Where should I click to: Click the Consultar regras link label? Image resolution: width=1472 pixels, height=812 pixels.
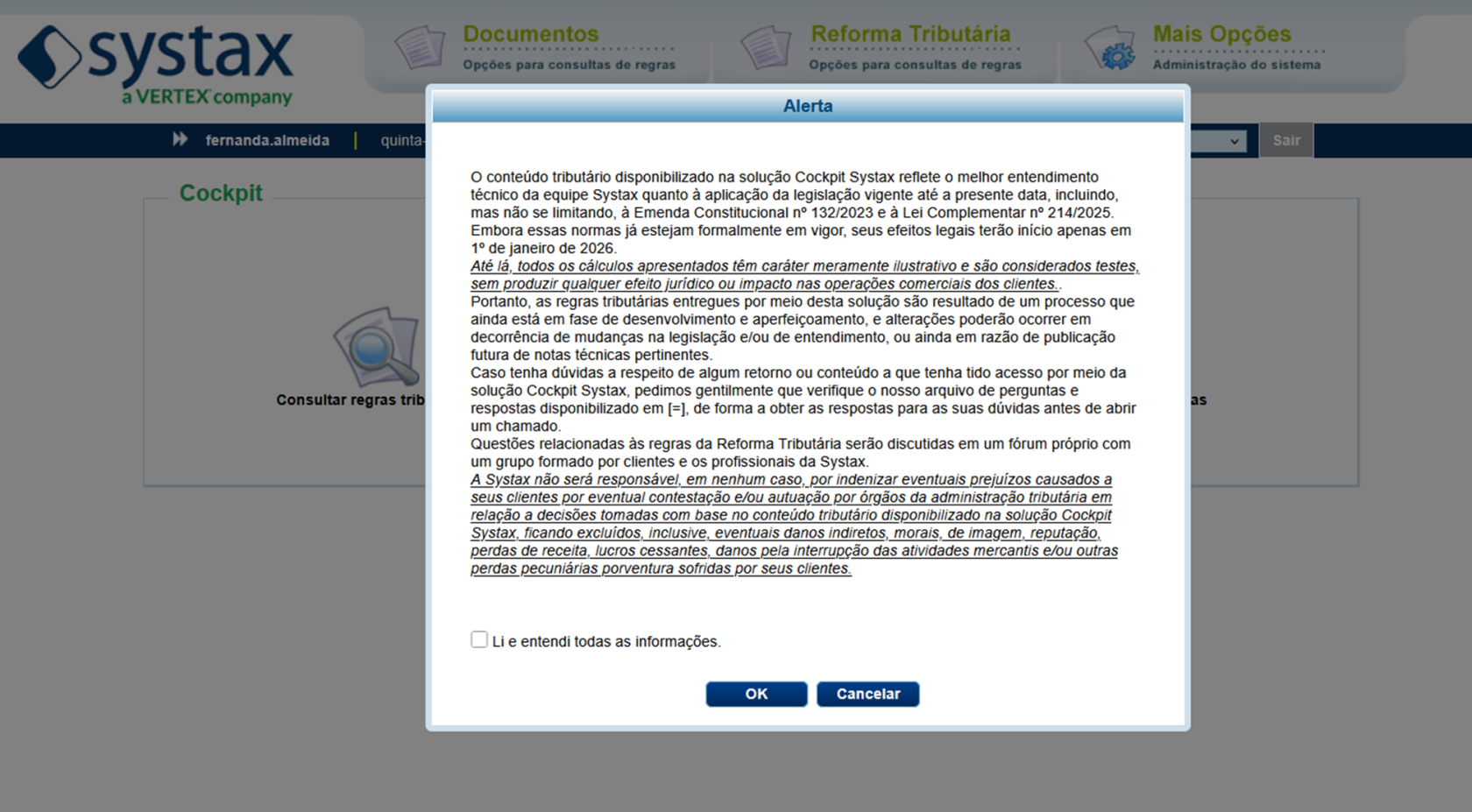[x=350, y=399]
